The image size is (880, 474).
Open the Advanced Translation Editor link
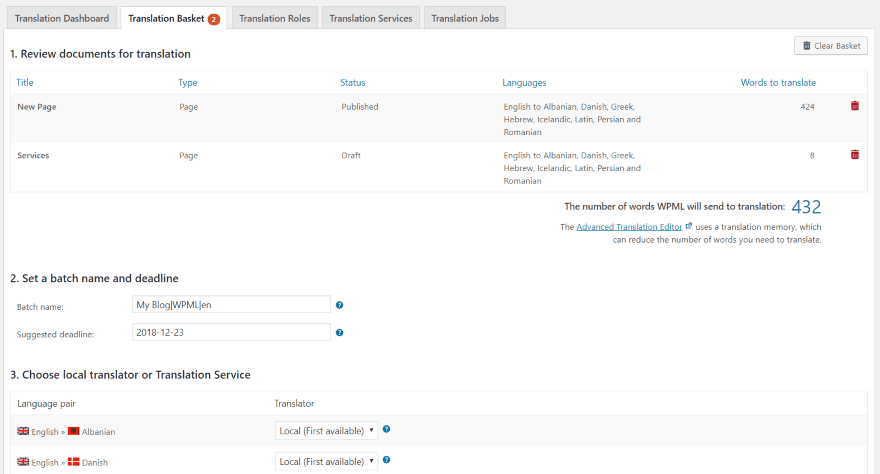[629, 227]
